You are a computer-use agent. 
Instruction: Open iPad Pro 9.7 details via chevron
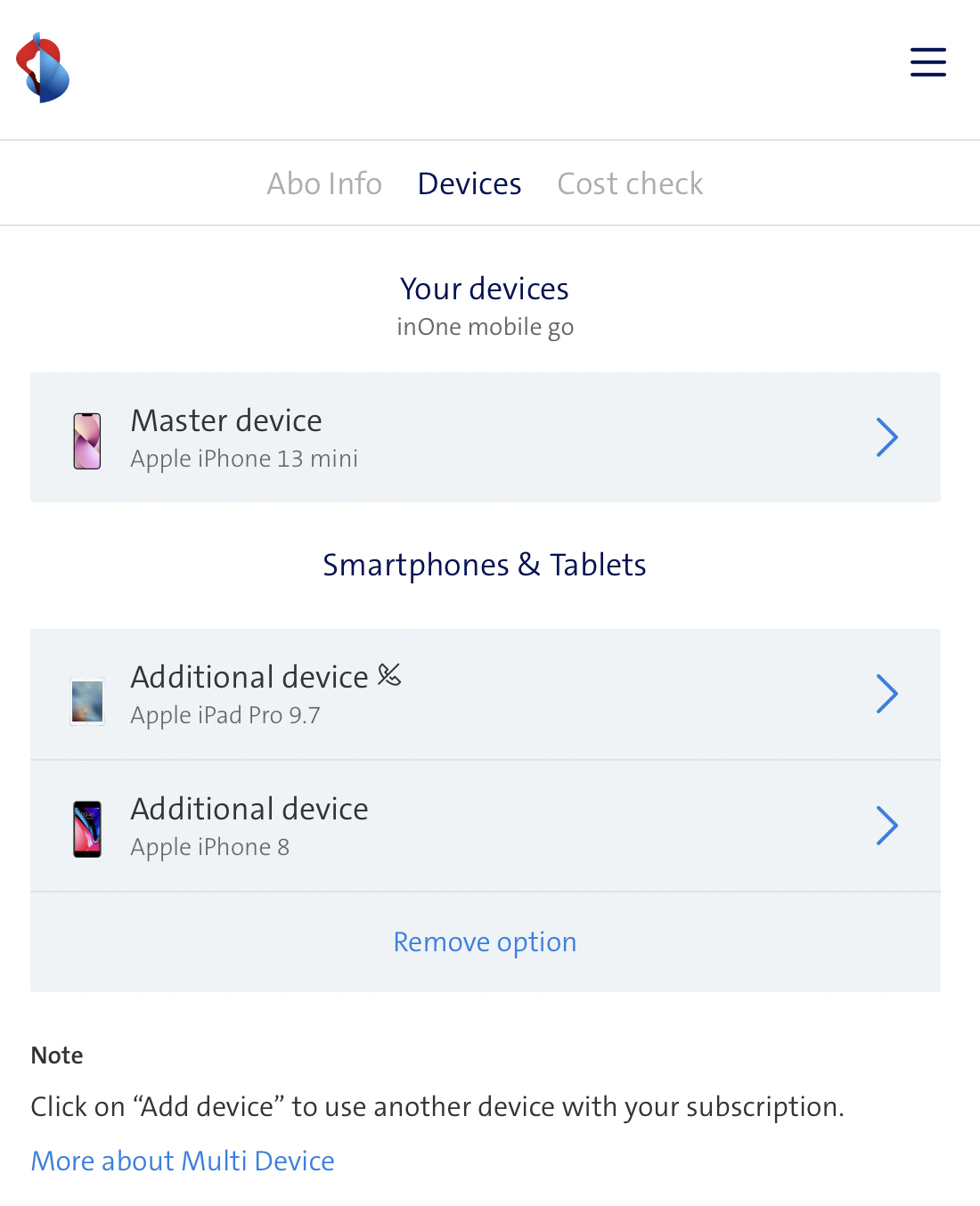click(886, 694)
